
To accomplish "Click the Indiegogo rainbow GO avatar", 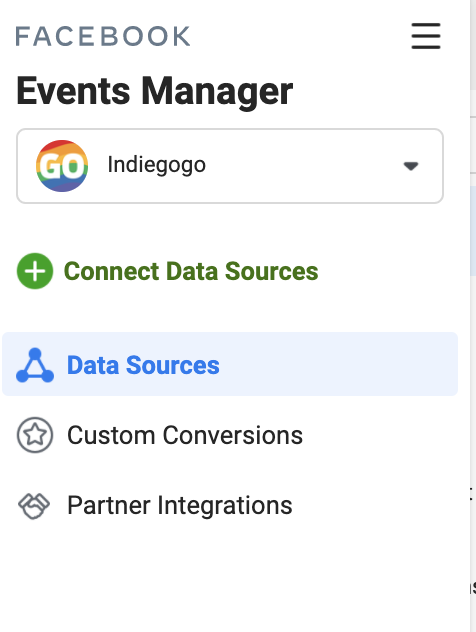I will [x=62, y=166].
